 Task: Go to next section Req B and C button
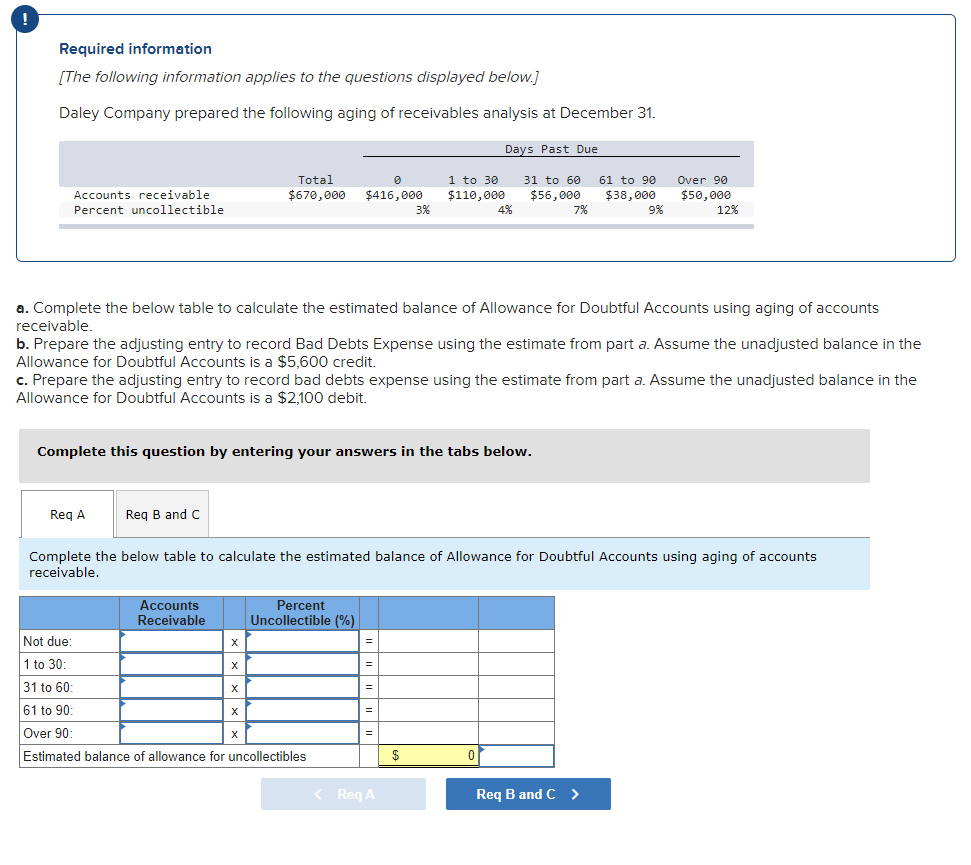[x=528, y=794]
